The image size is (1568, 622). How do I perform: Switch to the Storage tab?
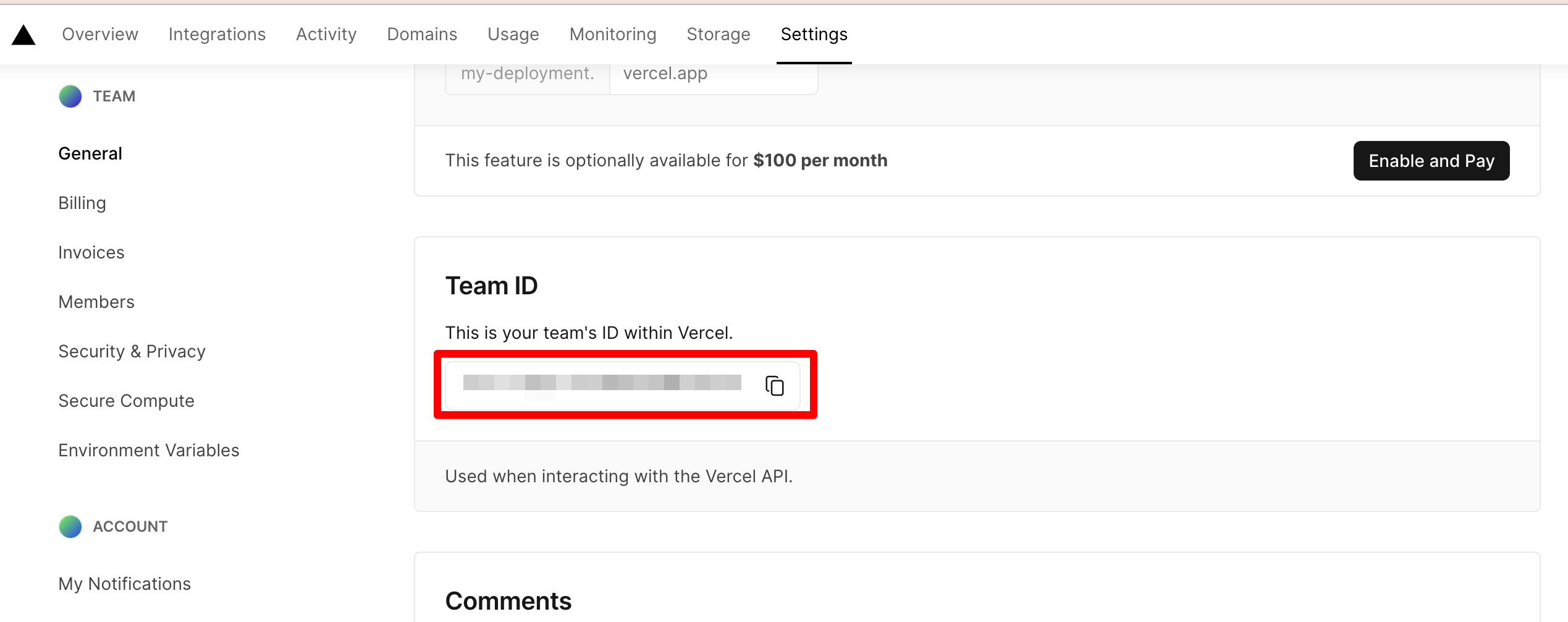[x=718, y=35]
